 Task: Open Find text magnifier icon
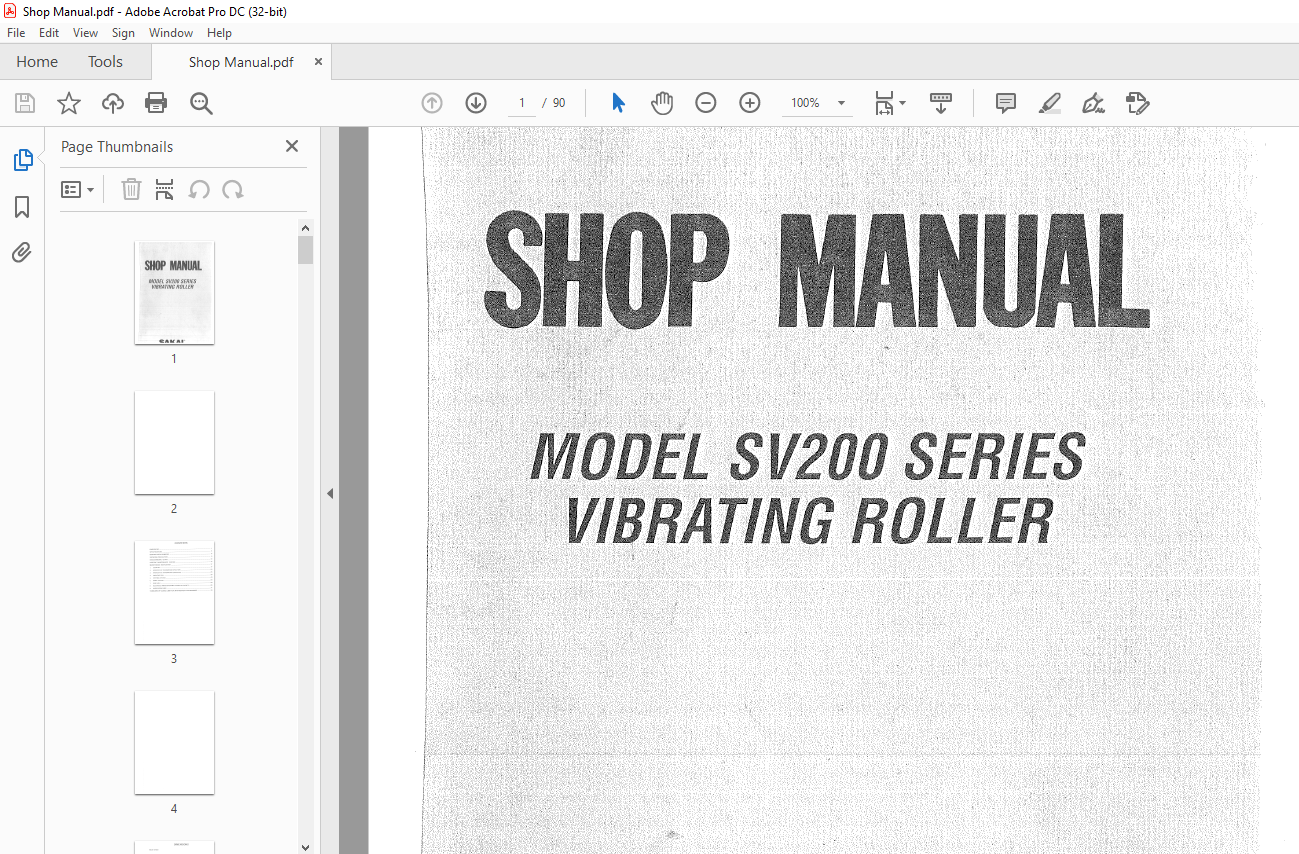(x=201, y=103)
